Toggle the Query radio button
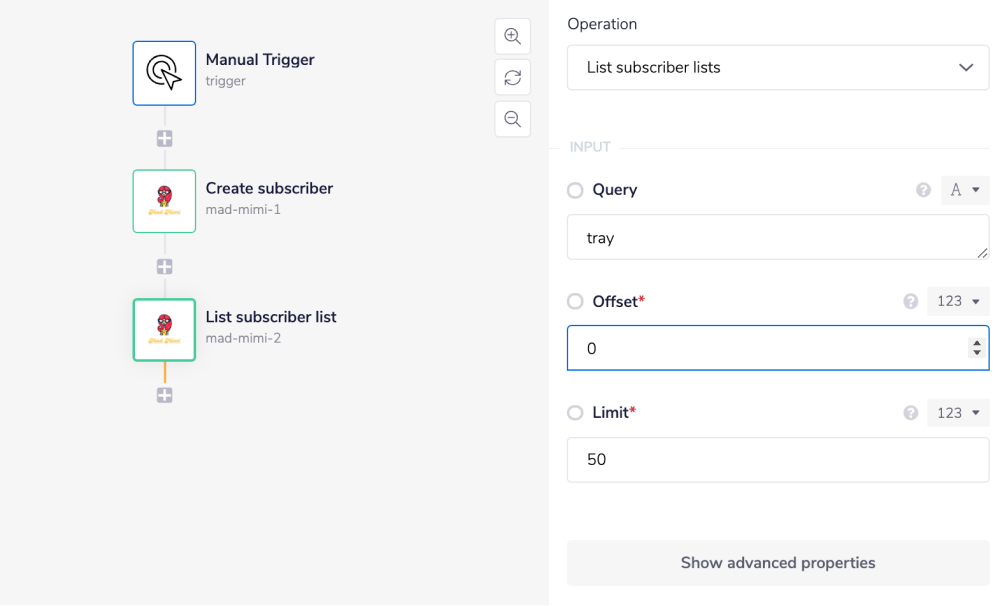 575,190
